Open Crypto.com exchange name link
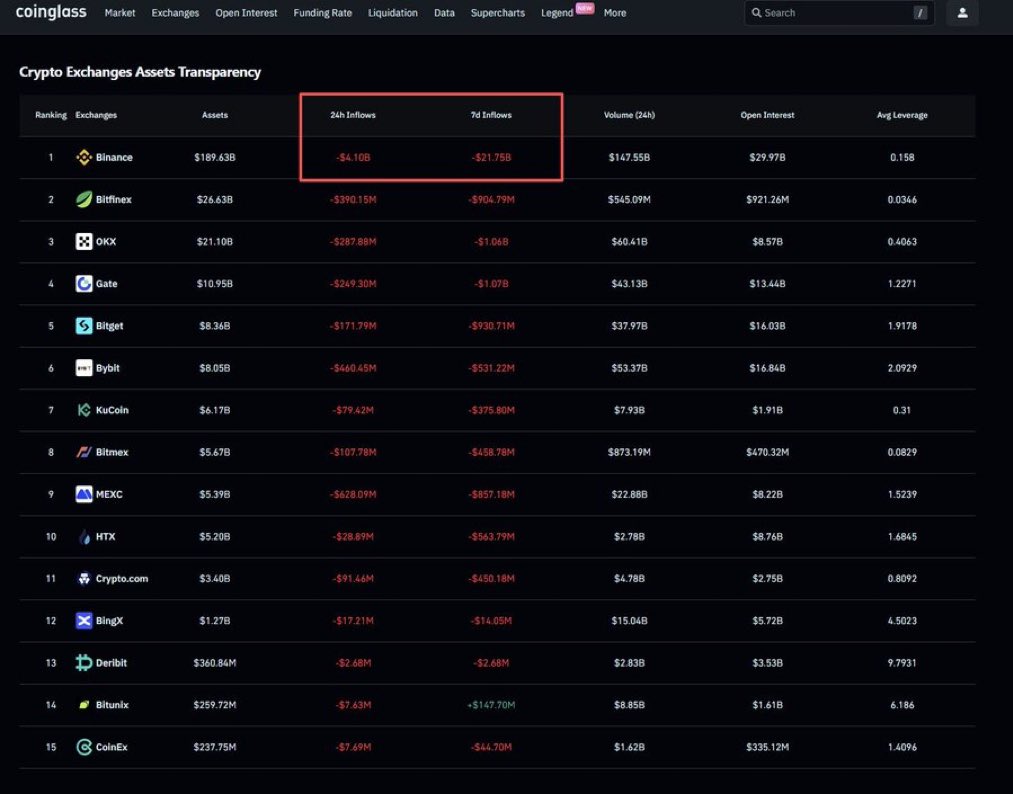1013x794 pixels. tap(122, 579)
